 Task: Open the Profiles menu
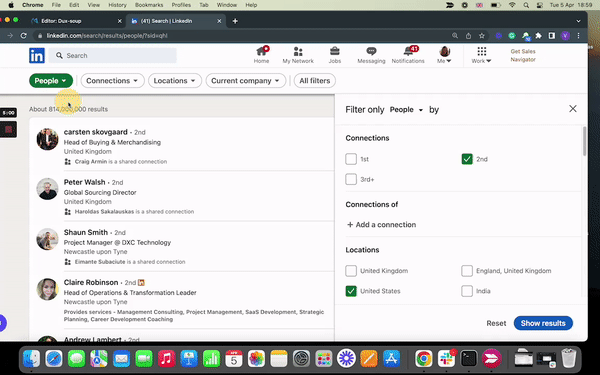point(181,5)
